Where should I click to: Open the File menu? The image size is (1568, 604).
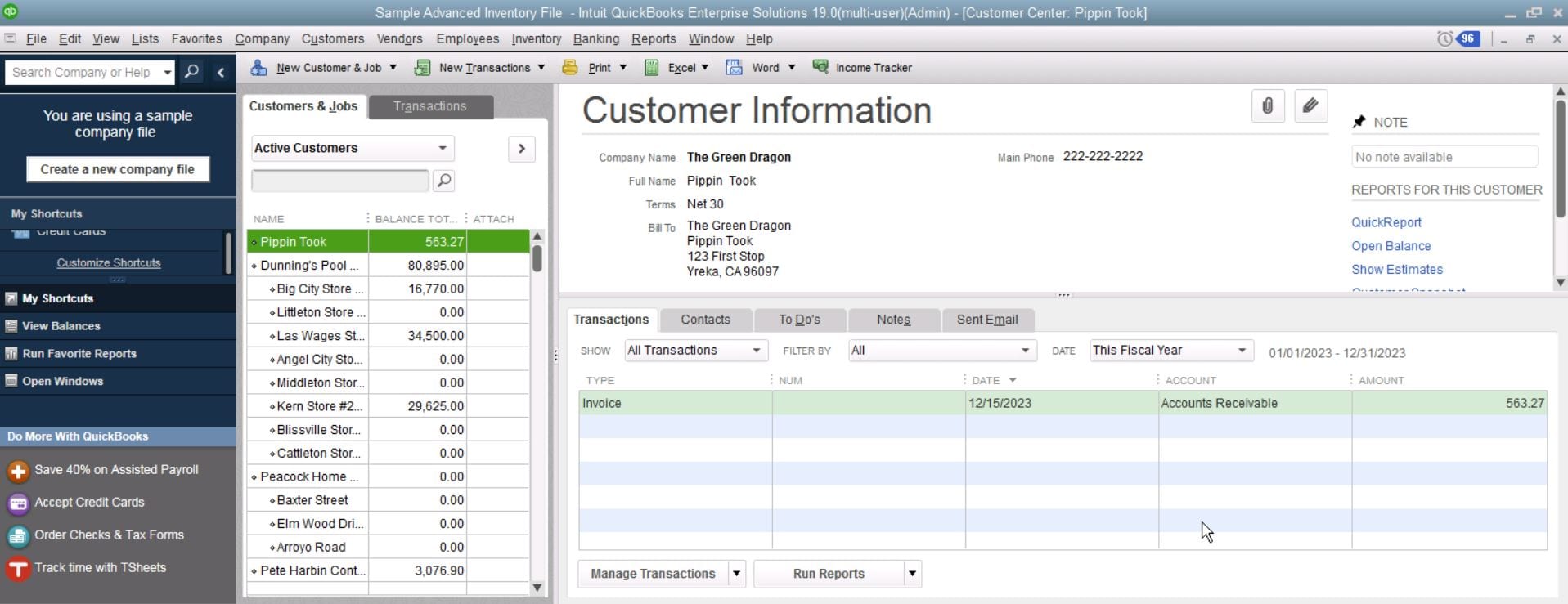point(36,39)
